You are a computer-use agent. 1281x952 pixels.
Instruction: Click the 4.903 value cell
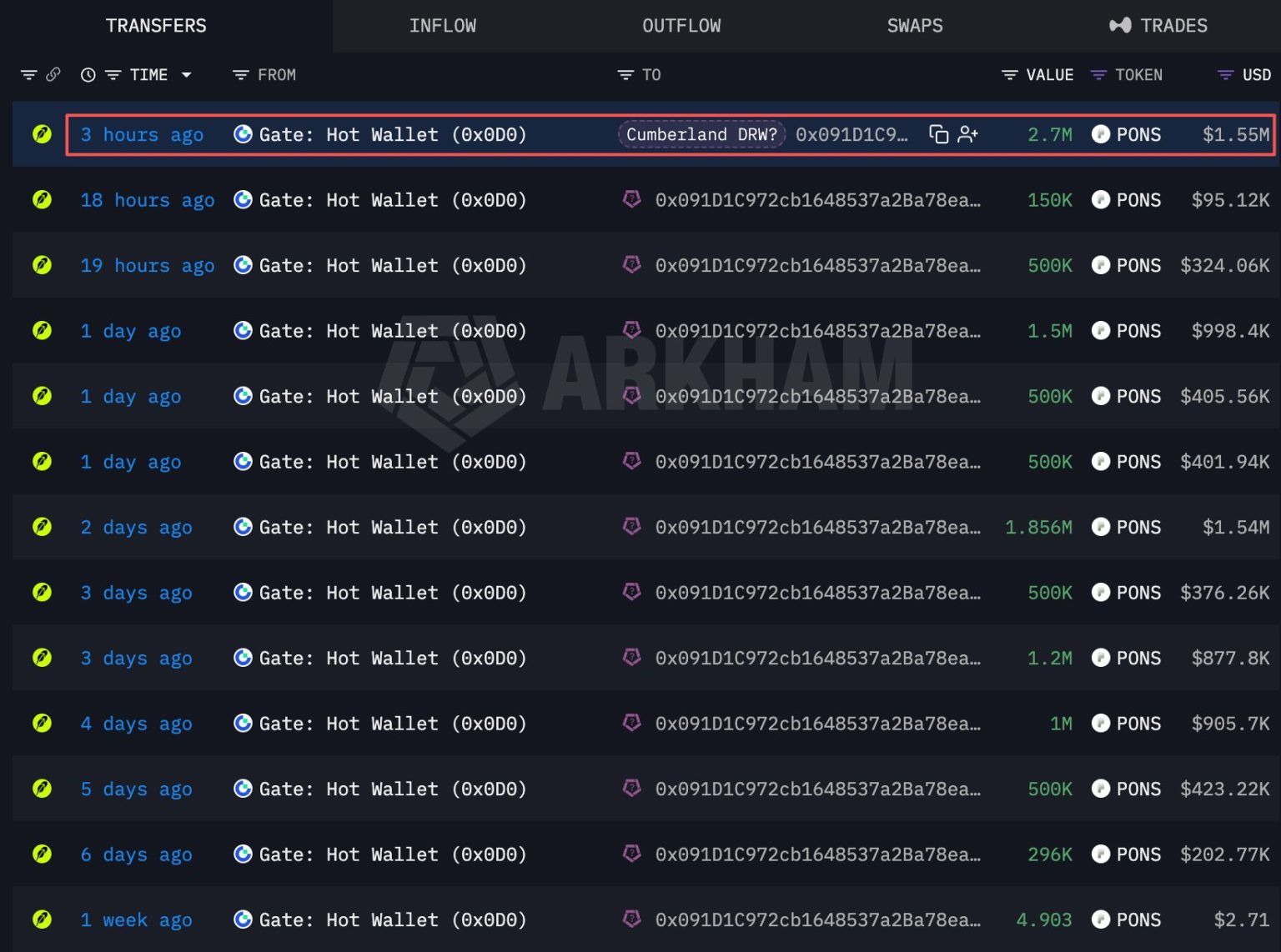pos(1044,919)
